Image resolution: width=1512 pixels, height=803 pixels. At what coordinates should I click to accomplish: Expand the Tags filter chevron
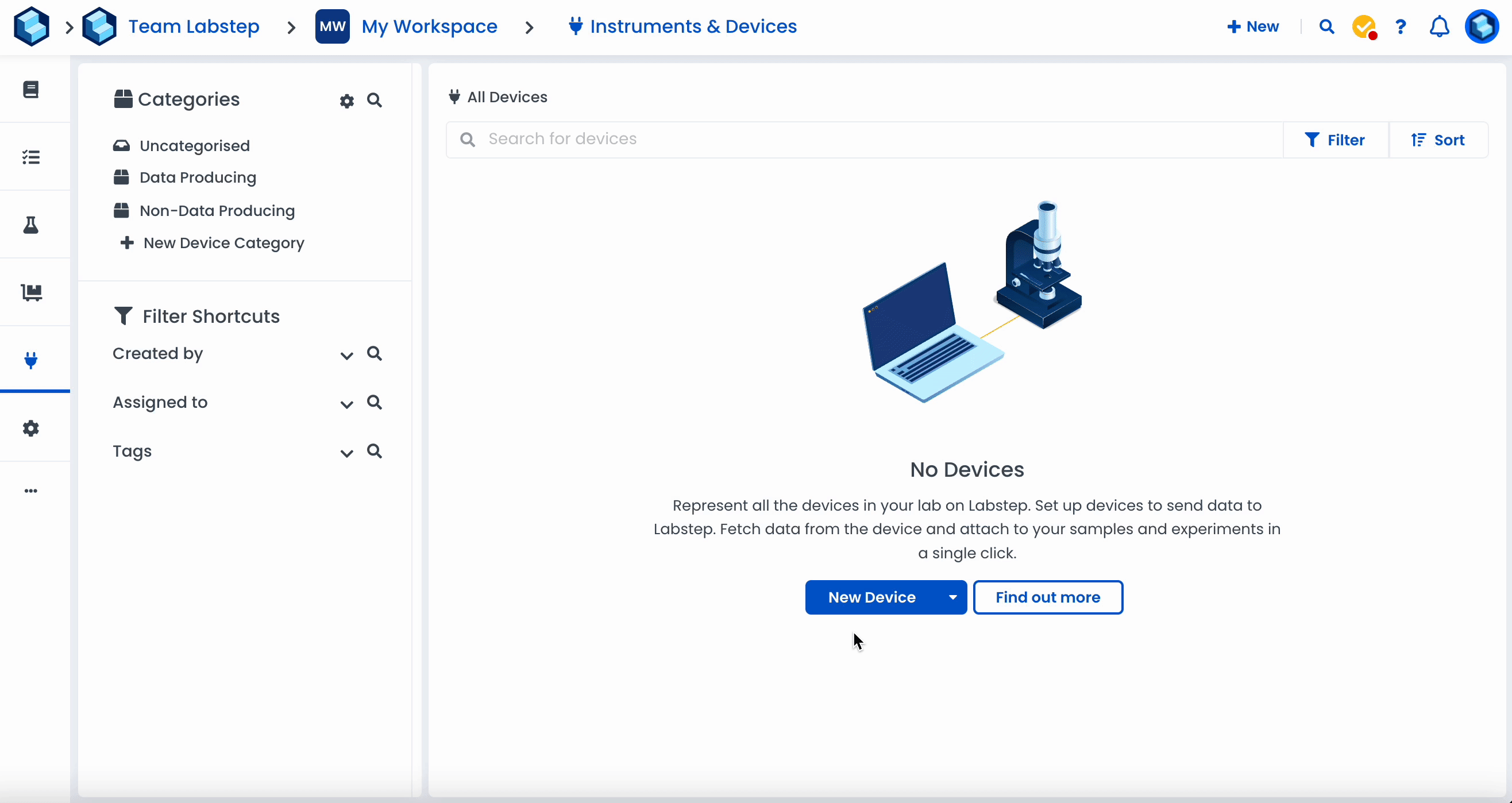347,453
